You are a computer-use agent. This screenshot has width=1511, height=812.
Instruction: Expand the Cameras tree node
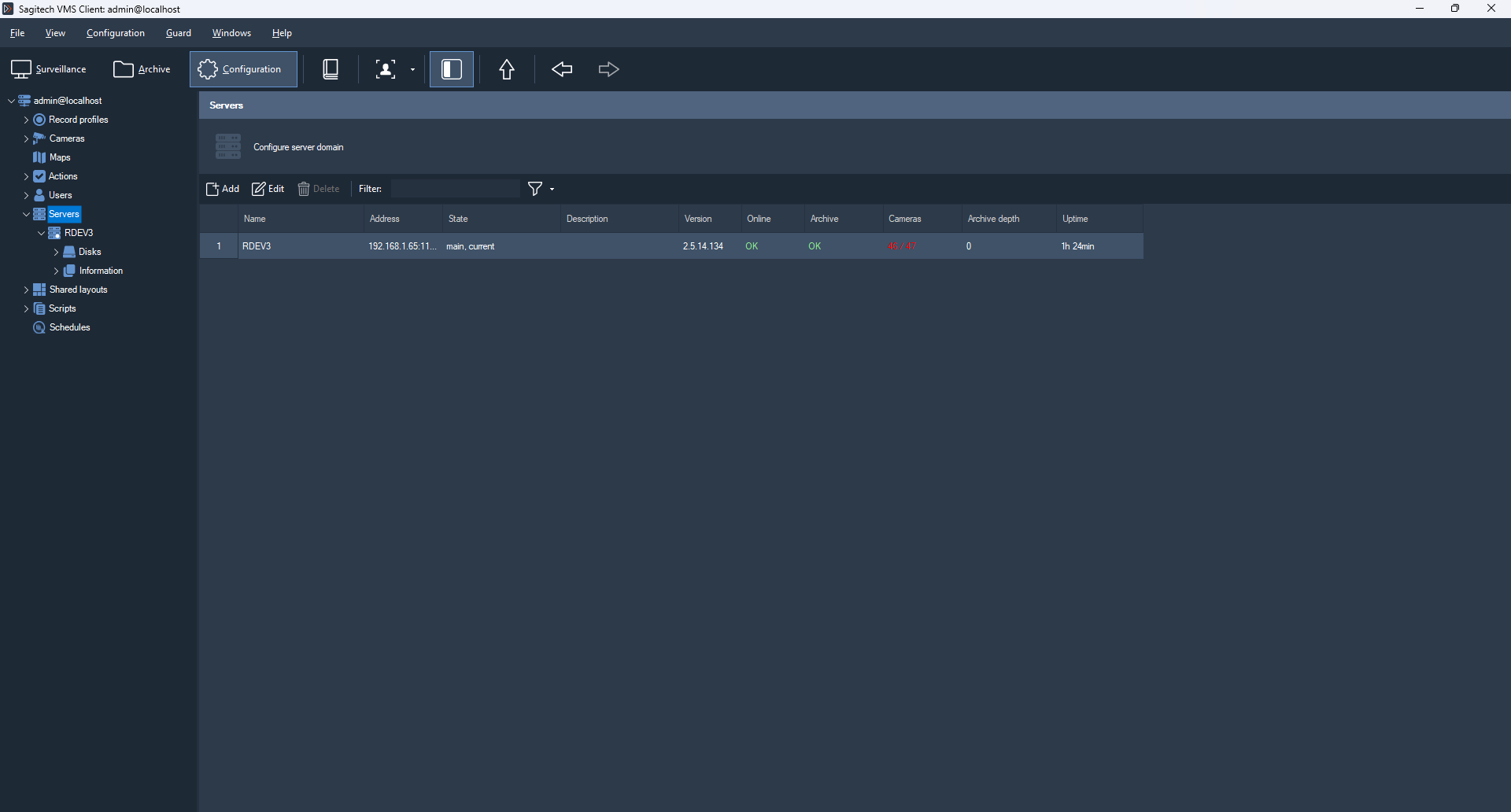click(x=26, y=138)
